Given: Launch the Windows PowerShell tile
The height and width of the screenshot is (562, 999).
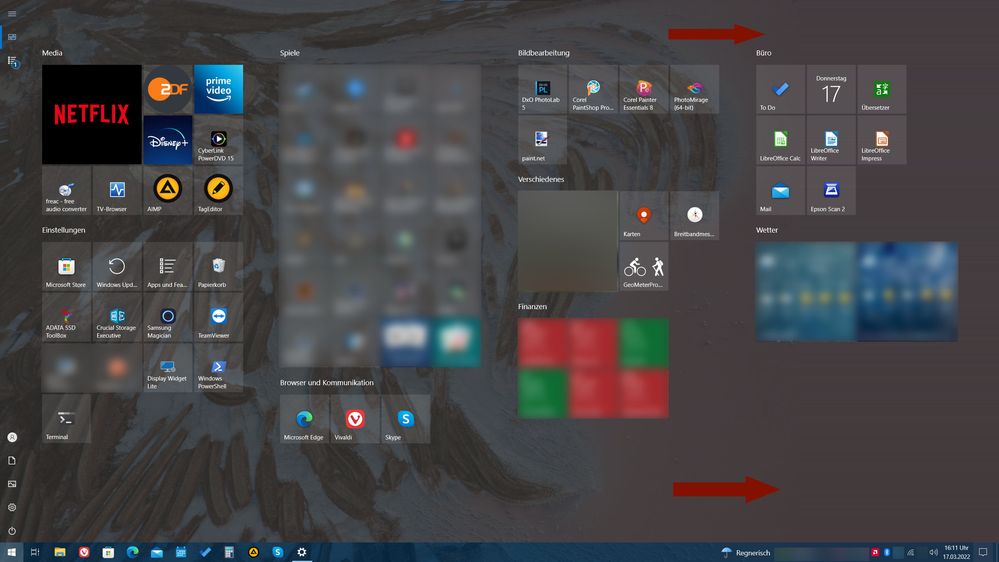Looking at the screenshot, I should [219, 368].
